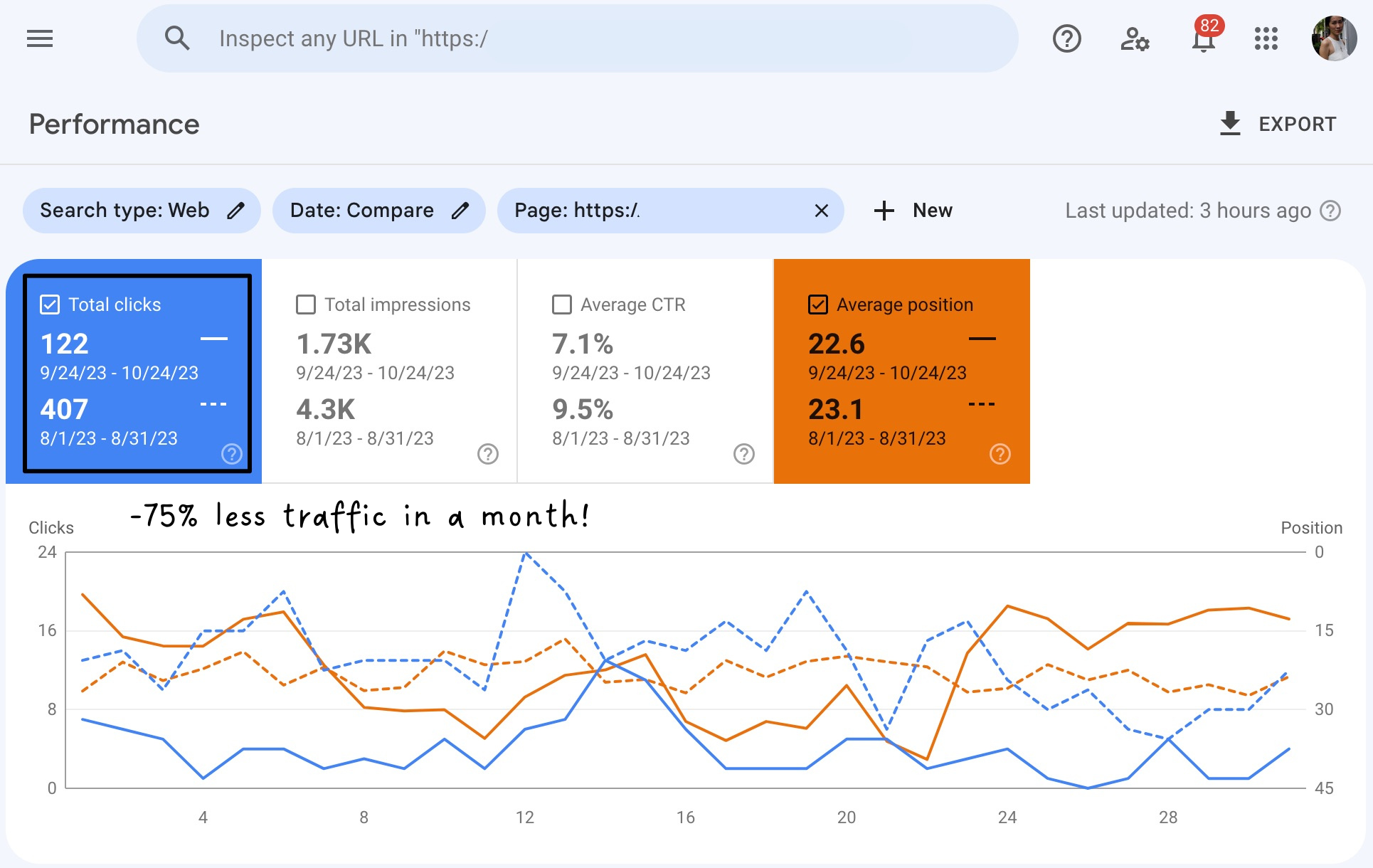Remove the Page filter with X
The image size is (1373, 868).
(x=822, y=211)
